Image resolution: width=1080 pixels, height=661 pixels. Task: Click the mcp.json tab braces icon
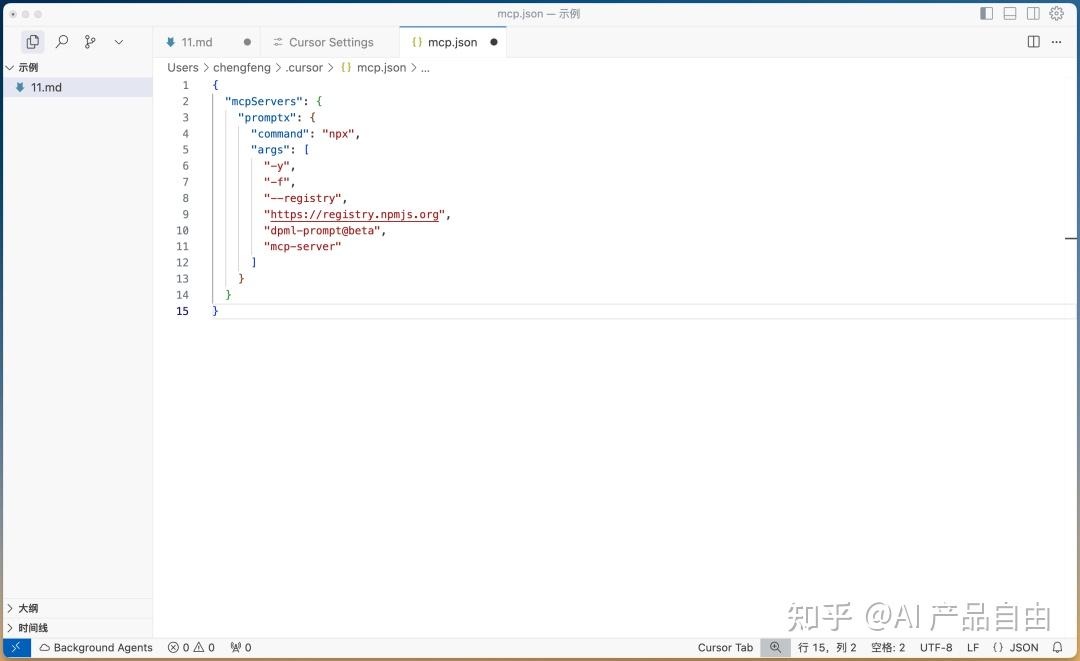417,42
